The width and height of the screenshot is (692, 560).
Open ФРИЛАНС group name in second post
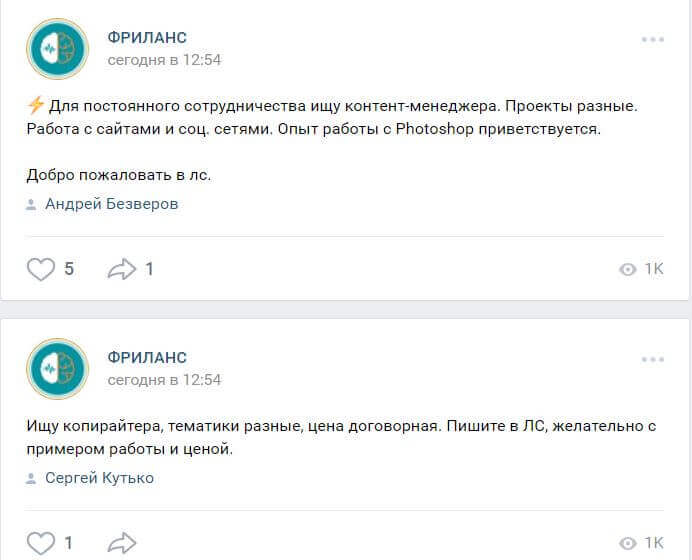click(x=147, y=358)
